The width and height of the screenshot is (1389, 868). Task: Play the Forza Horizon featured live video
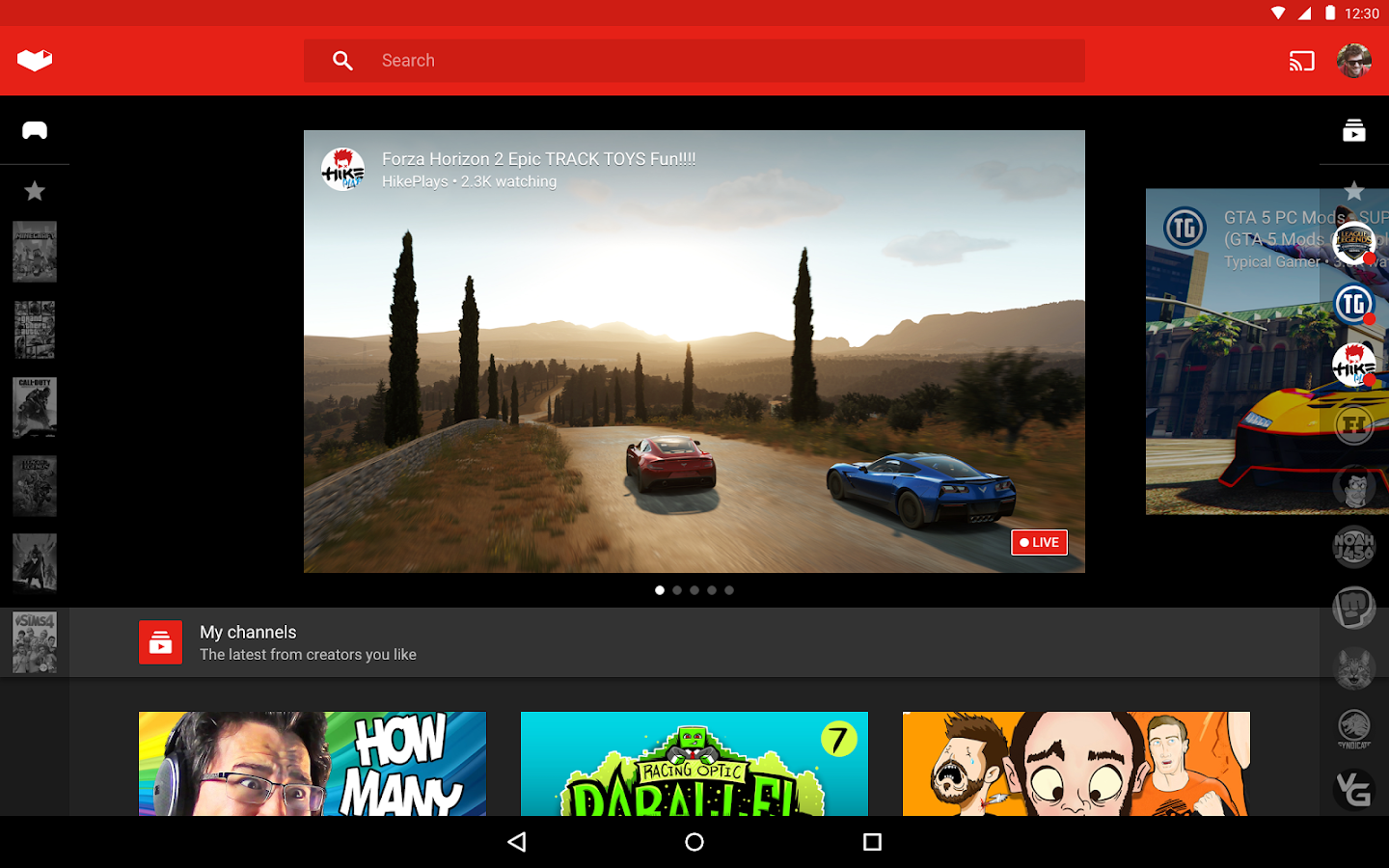694,351
